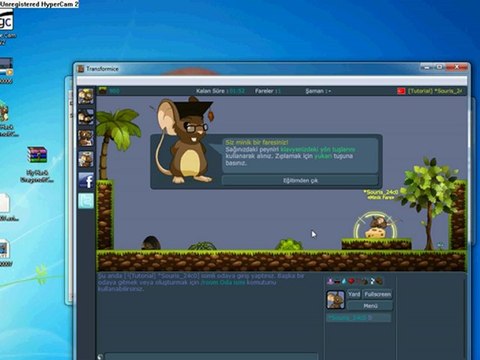Click the Yard button
Viewport: 480px width, 360px height.
tap(354, 294)
